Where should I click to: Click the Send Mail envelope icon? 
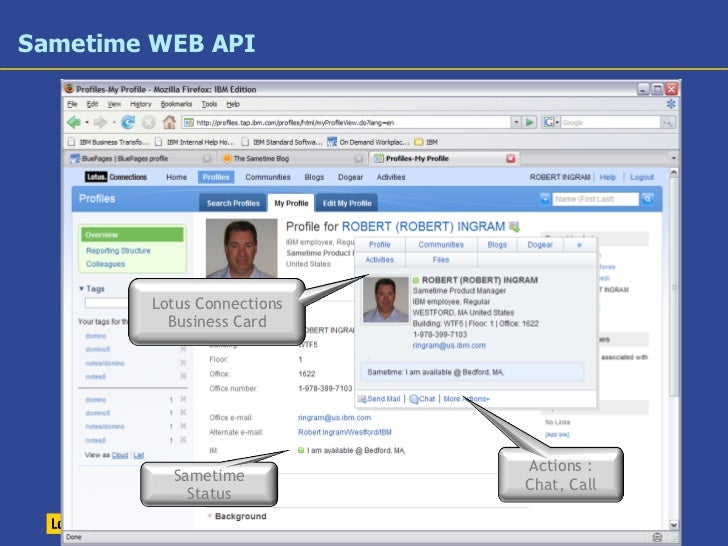362,399
